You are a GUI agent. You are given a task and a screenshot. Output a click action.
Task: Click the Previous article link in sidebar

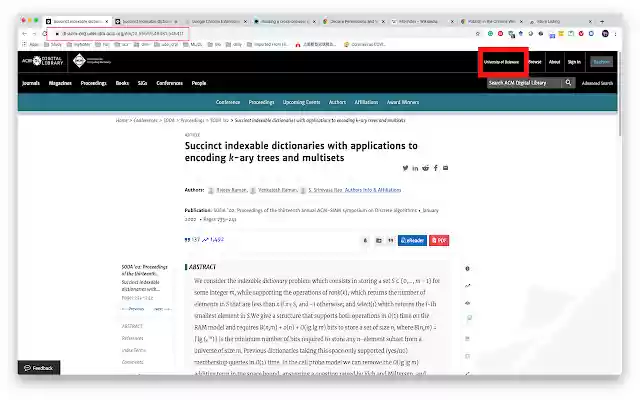[133, 309]
